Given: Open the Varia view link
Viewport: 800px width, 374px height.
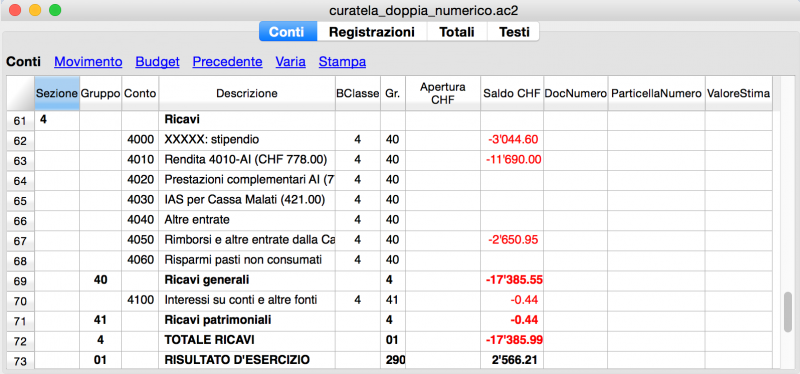Looking at the screenshot, I should pos(290,62).
